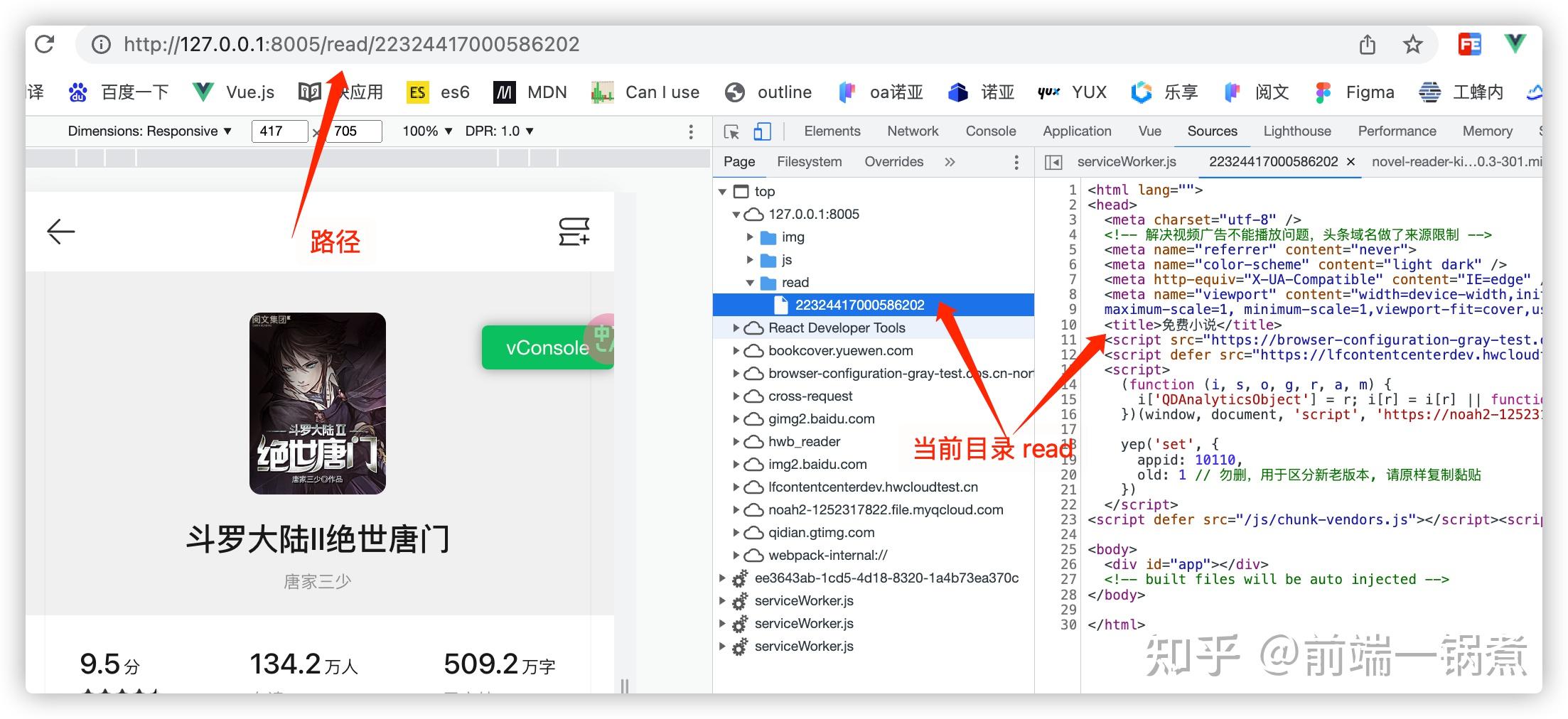1568x719 pixels.
Task: Open the Vue devtools extension icon
Action: tap(1515, 44)
